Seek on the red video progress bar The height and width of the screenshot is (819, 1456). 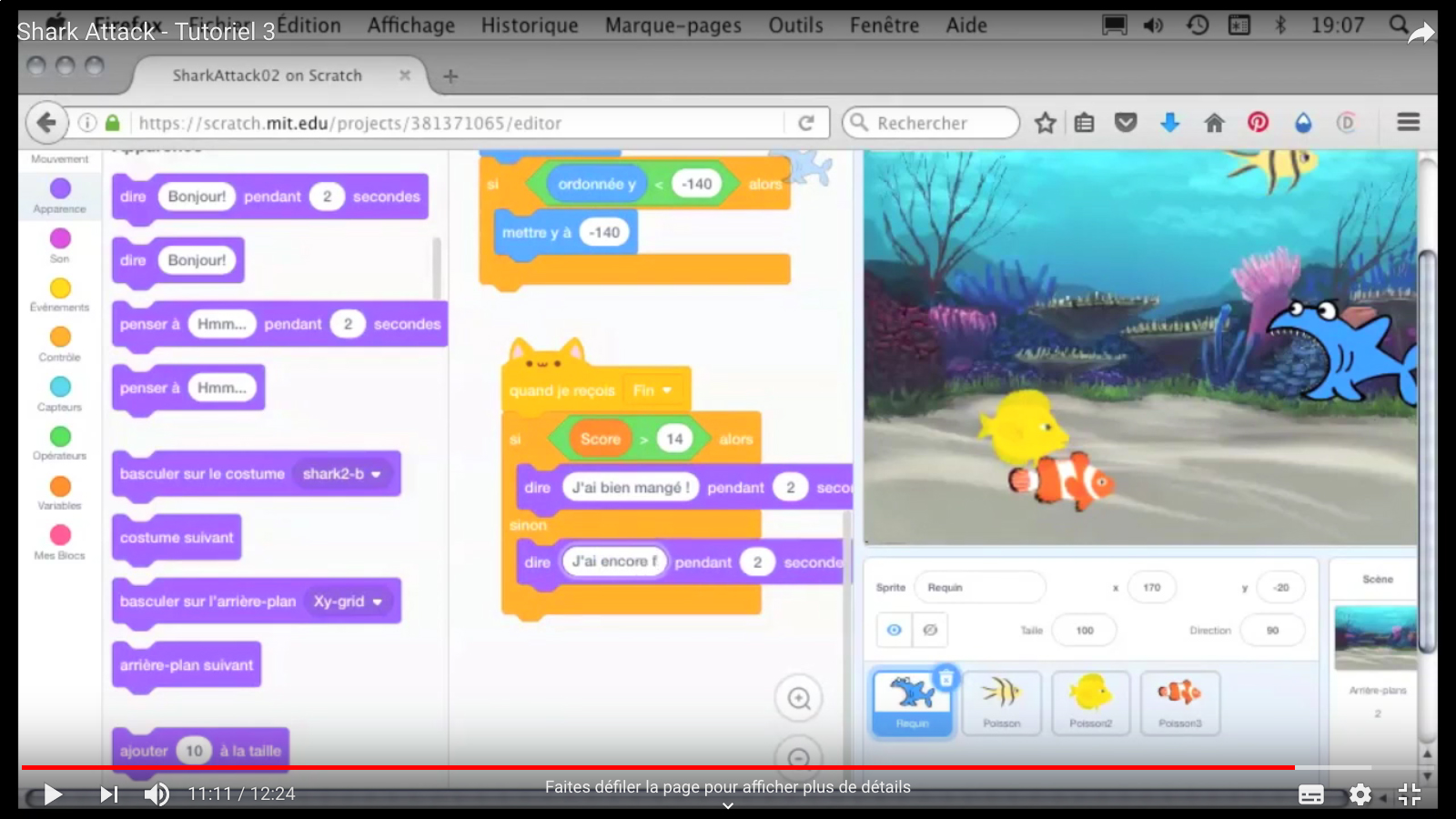[x=657, y=767]
